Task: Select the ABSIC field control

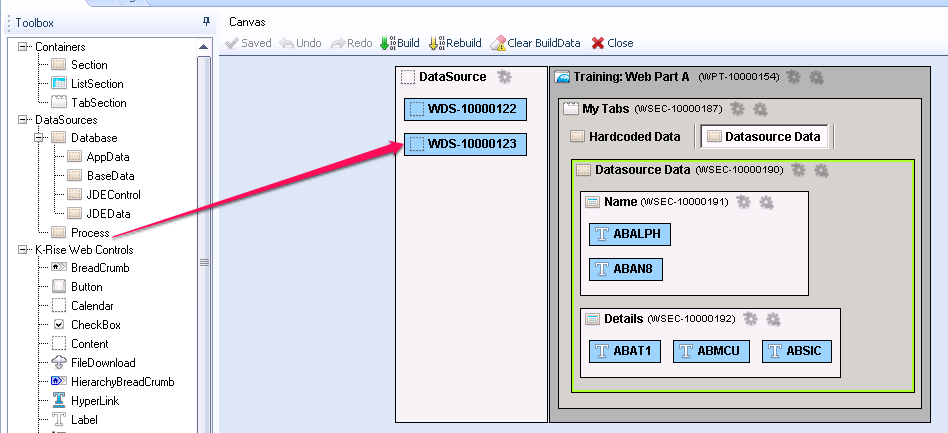Action: [x=797, y=351]
